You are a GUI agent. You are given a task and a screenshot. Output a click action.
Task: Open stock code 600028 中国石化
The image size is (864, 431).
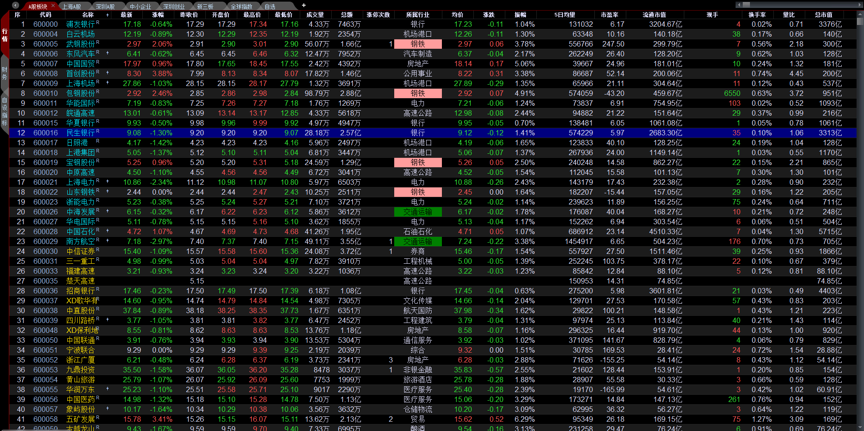pyautogui.click(x=46, y=231)
